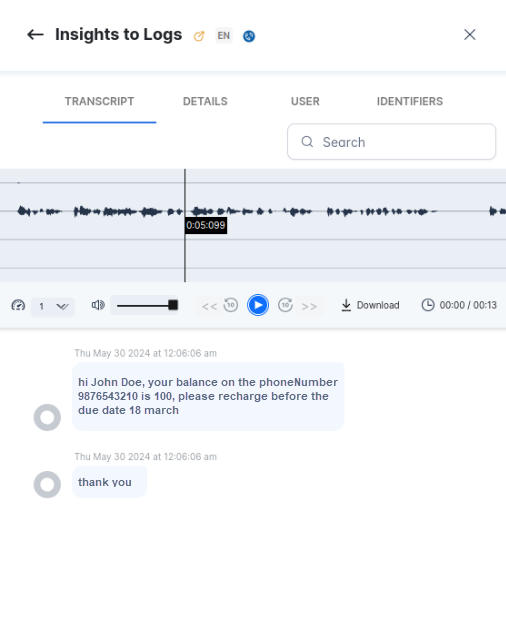
Task: Click the blue phone channel icon
Action: tap(249, 36)
